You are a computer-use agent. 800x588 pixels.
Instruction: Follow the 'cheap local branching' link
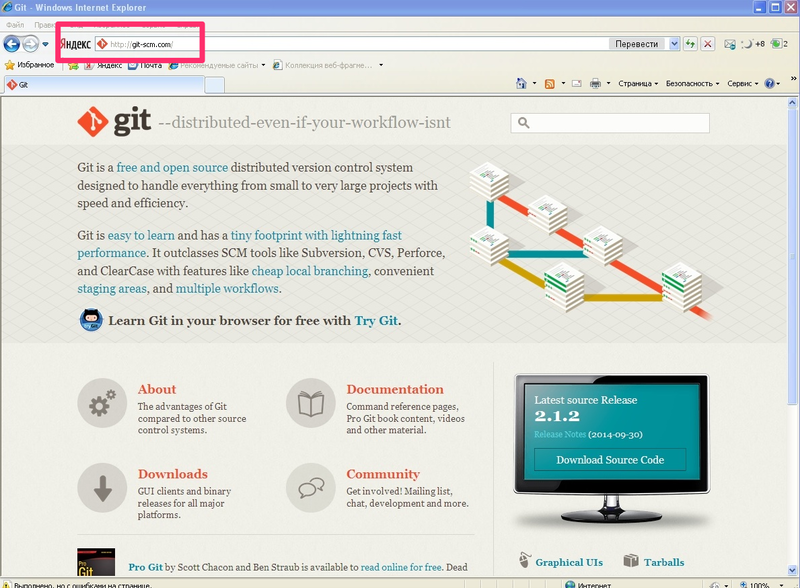coord(310,271)
